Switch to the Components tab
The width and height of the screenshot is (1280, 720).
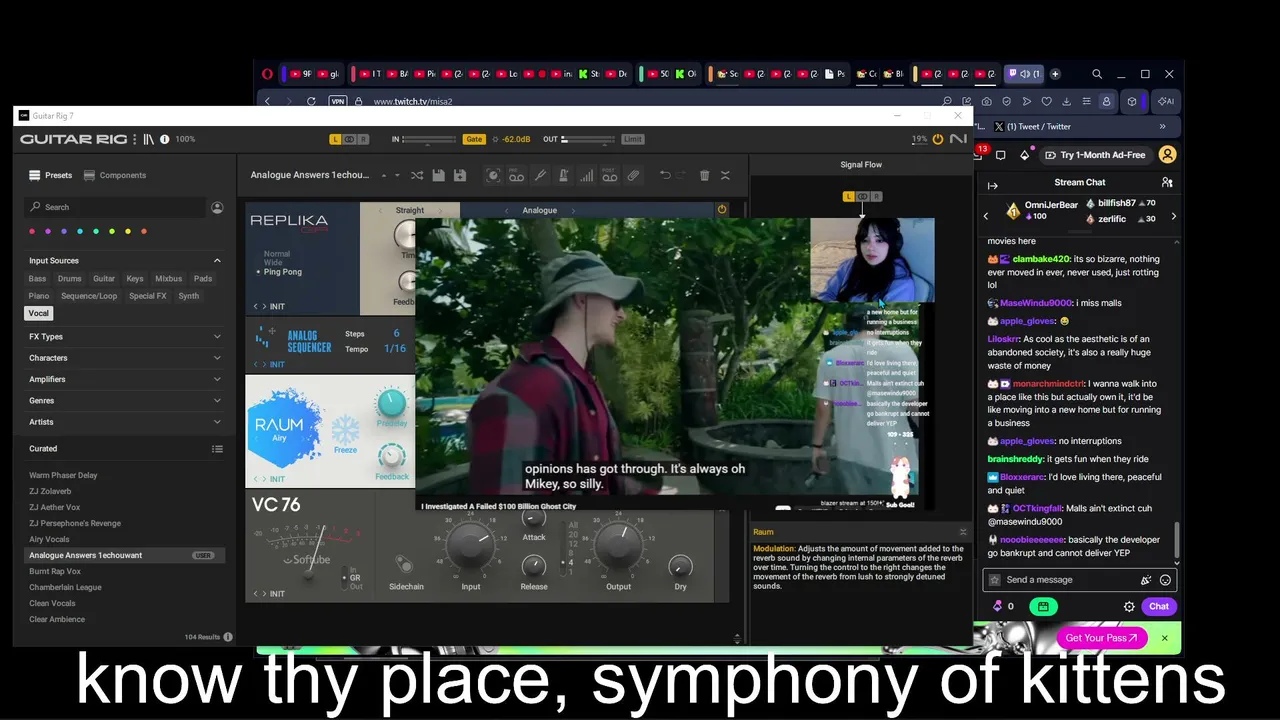click(x=115, y=175)
